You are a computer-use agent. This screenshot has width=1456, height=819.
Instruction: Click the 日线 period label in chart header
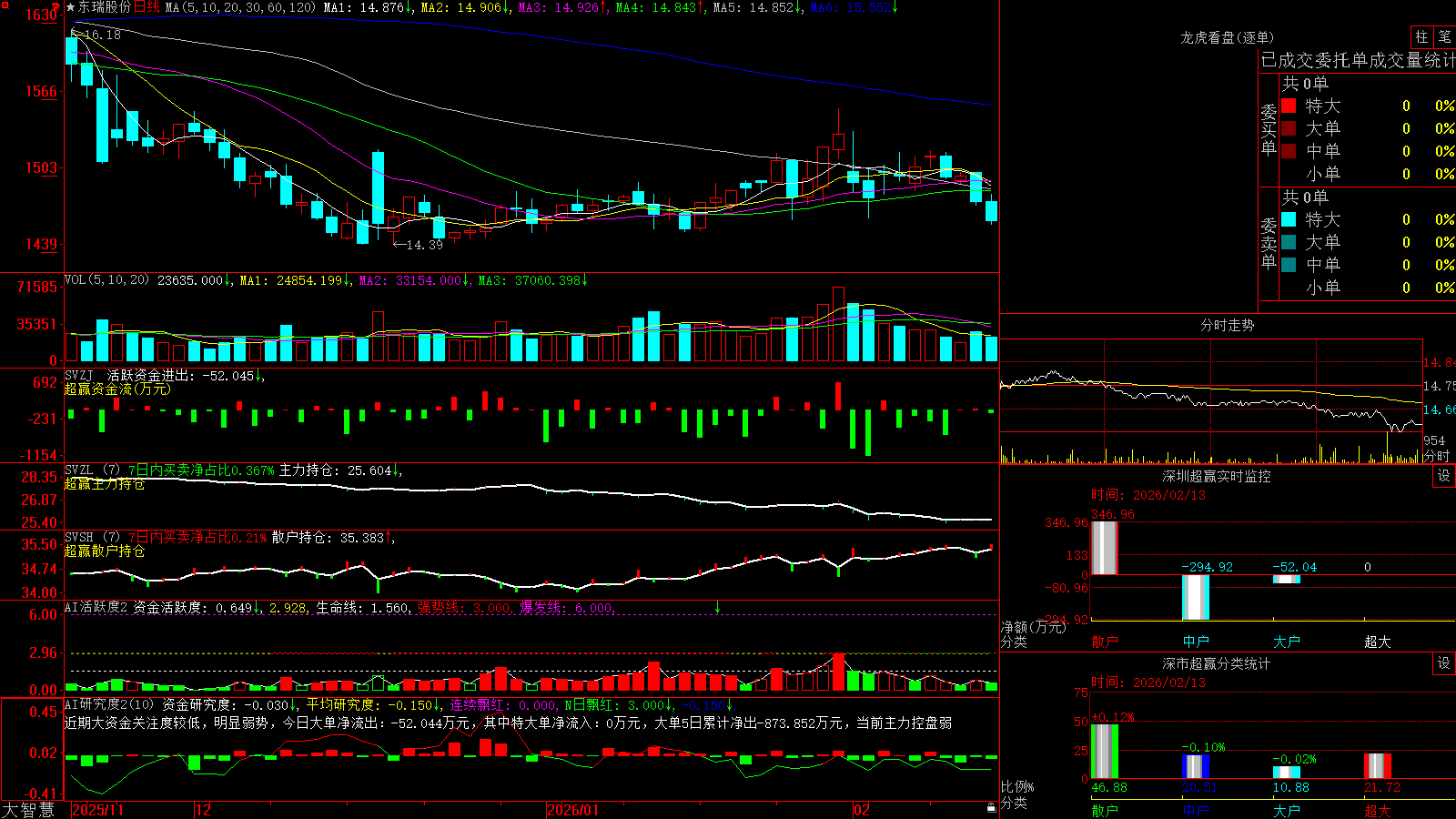coord(147,7)
